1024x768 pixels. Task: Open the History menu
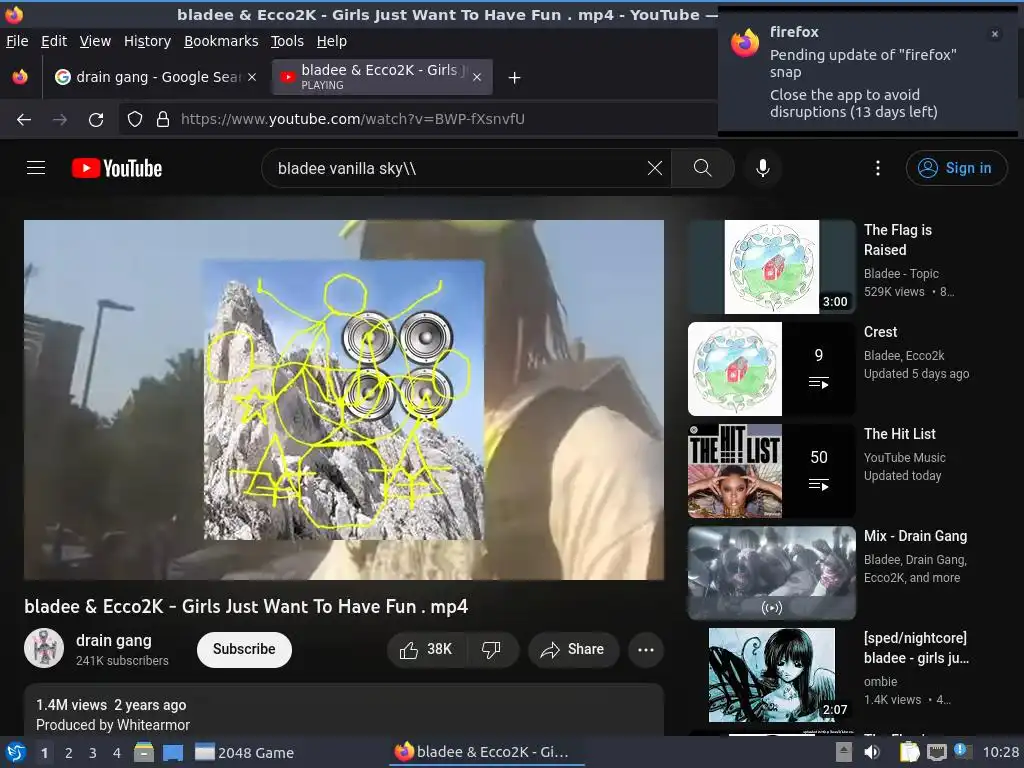click(148, 41)
